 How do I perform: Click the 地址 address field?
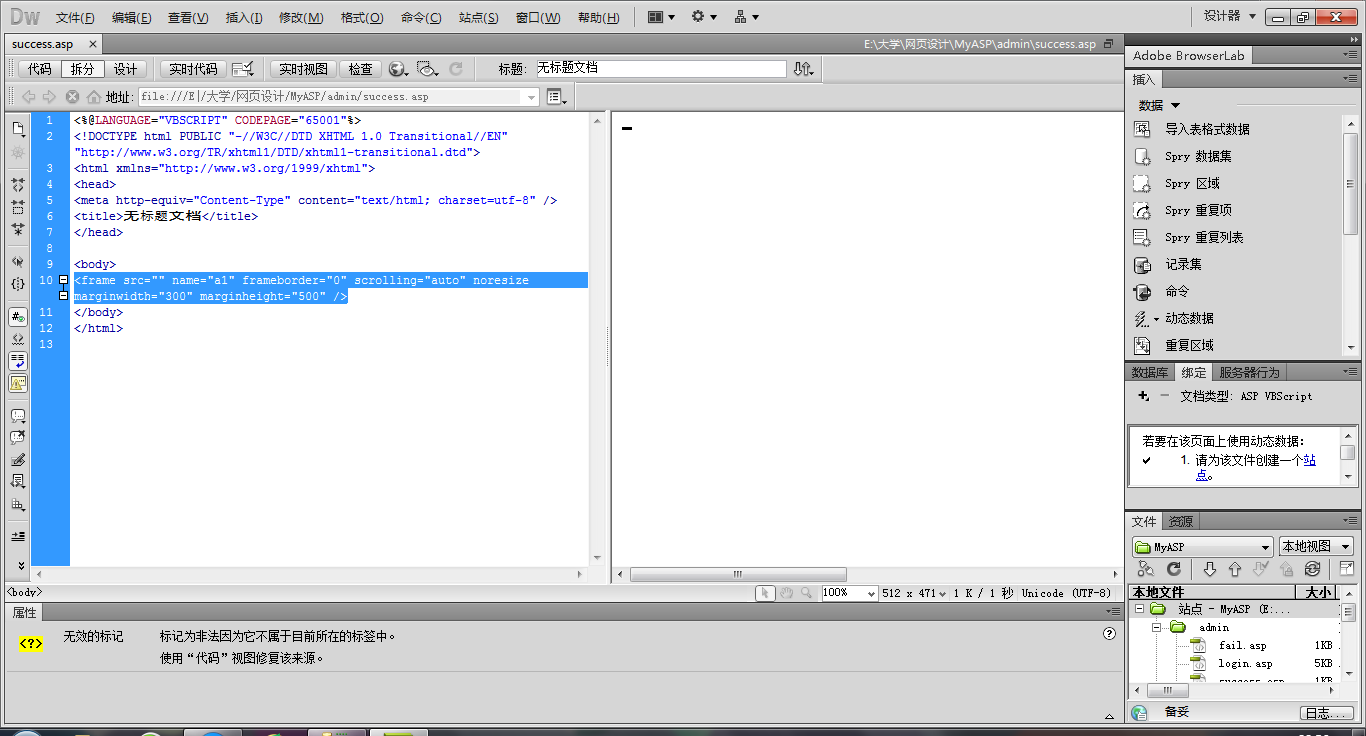click(339, 97)
